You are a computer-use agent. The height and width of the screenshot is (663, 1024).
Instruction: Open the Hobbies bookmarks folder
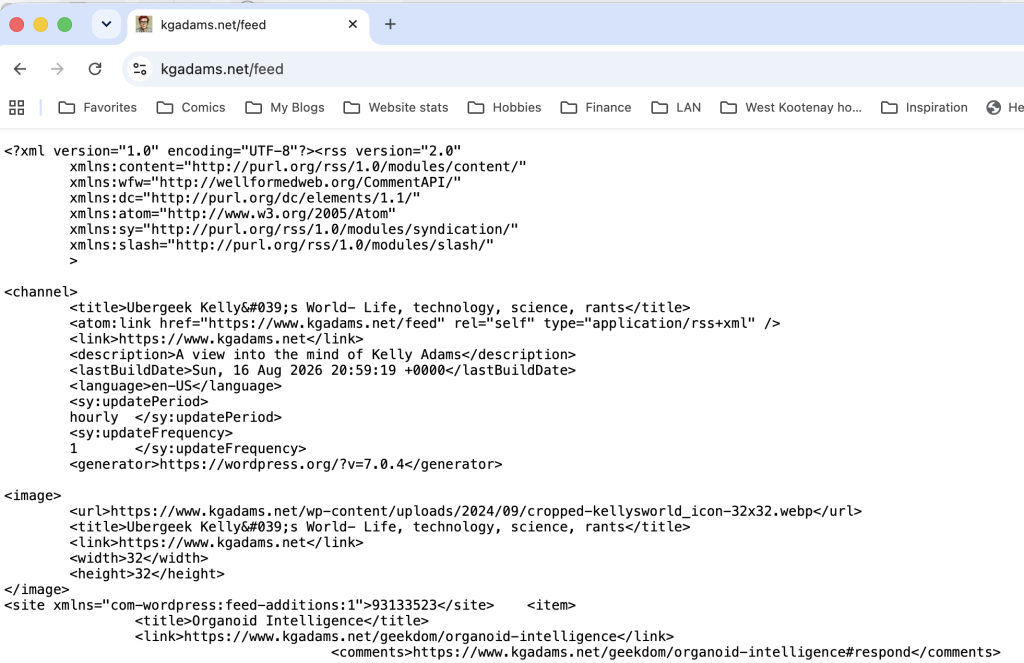tap(505, 107)
